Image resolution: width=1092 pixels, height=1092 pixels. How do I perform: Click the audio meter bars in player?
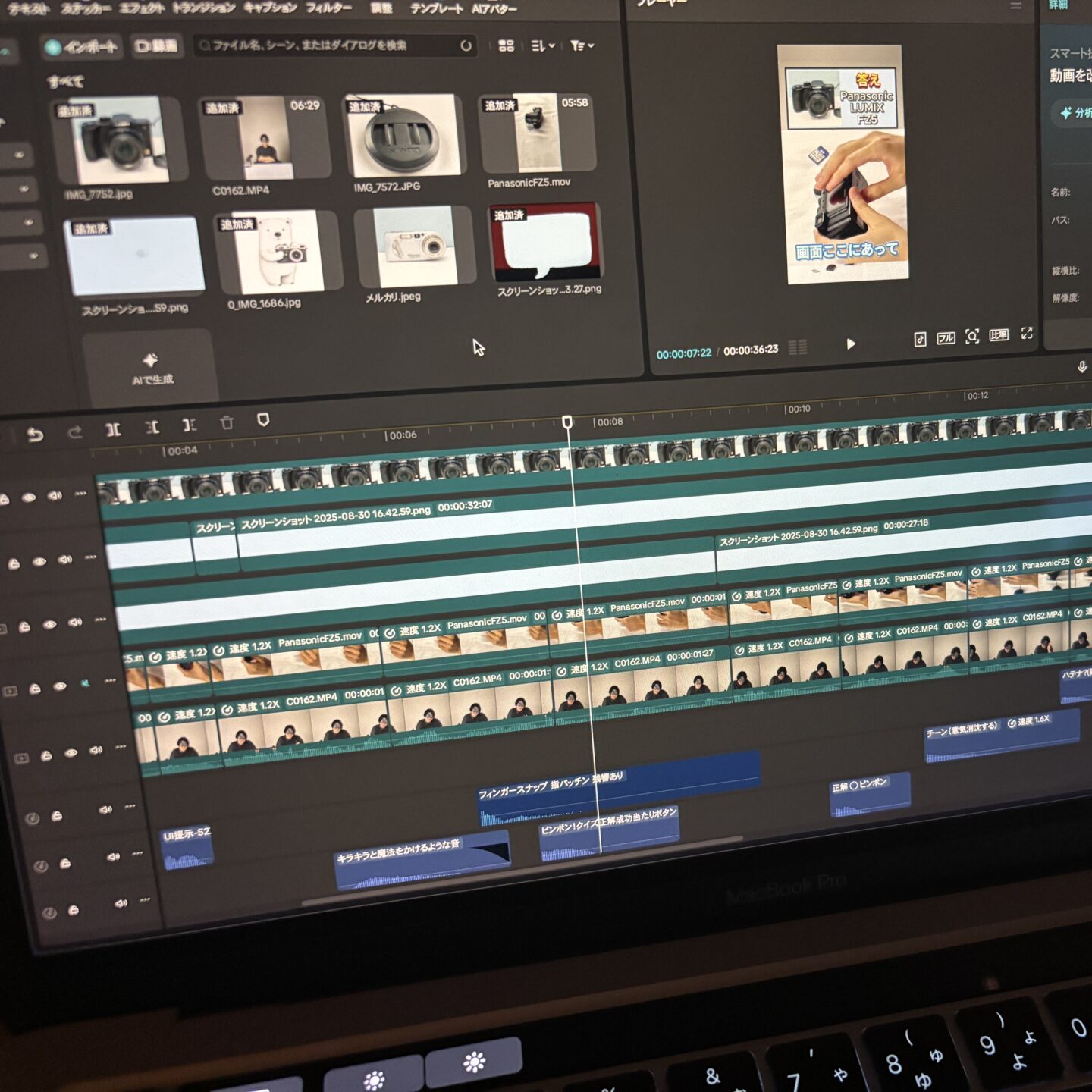point(798,347)
